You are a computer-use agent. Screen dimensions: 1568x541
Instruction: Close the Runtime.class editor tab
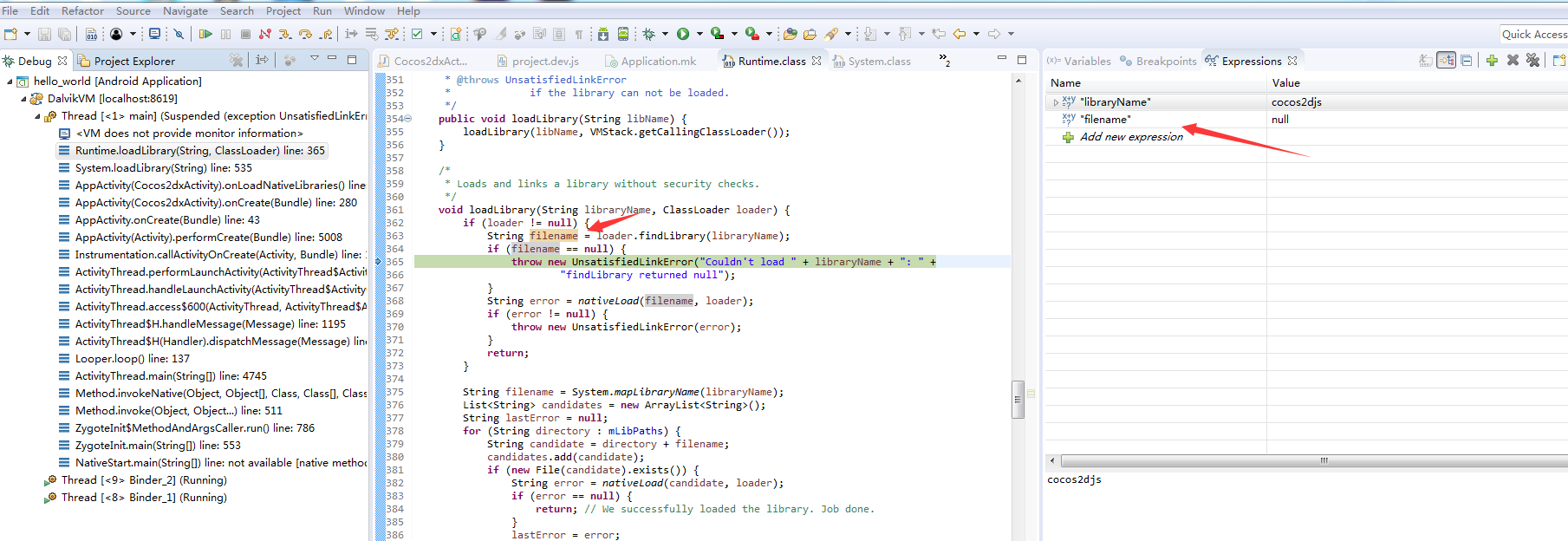pyautogui.click(x=817, y=61)
